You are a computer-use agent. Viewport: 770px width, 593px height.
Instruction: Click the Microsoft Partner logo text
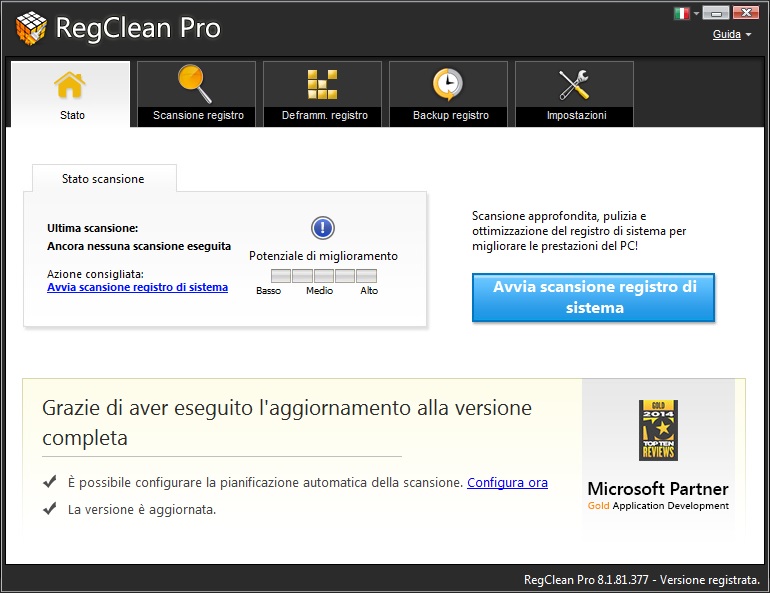(658, 489)
